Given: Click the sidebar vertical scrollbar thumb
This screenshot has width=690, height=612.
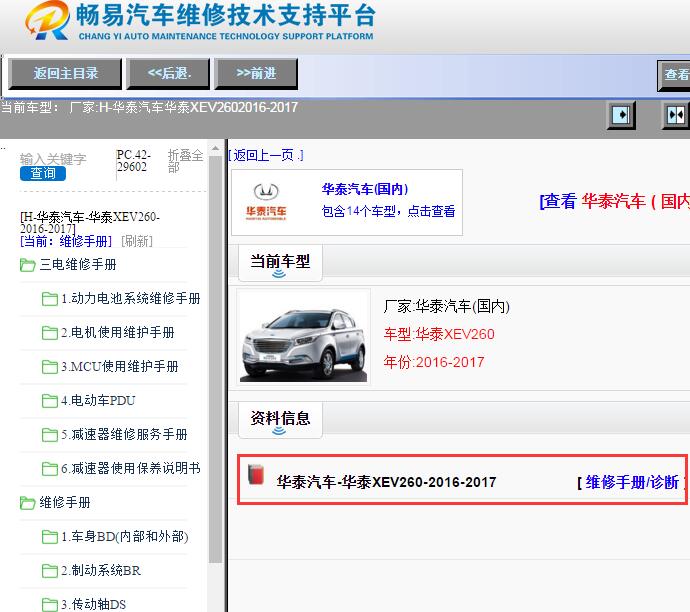Looking at the screenshot, I should click(x=215, y=358).
